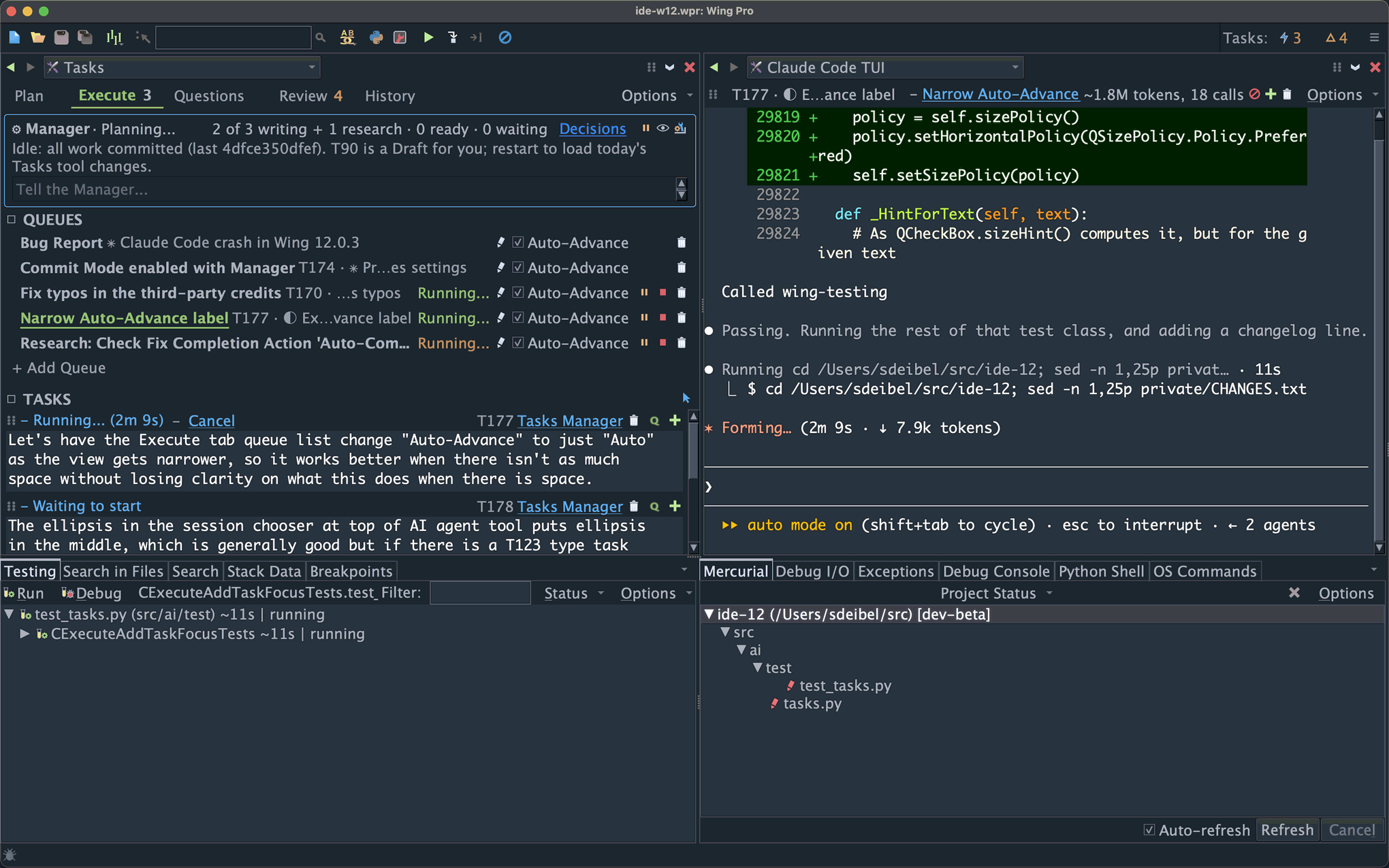Screen dimensions: 1389x868
Task: Open the Python Shell toolbar icon
Action: click(376, 37)
